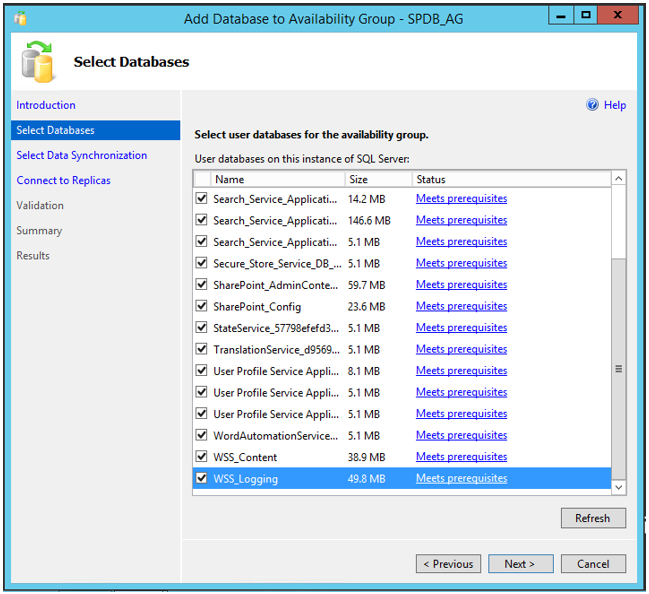Click the 146.6 MB size cell
The width and height of the screenshot is (649, 594).
tap(369, 221)
